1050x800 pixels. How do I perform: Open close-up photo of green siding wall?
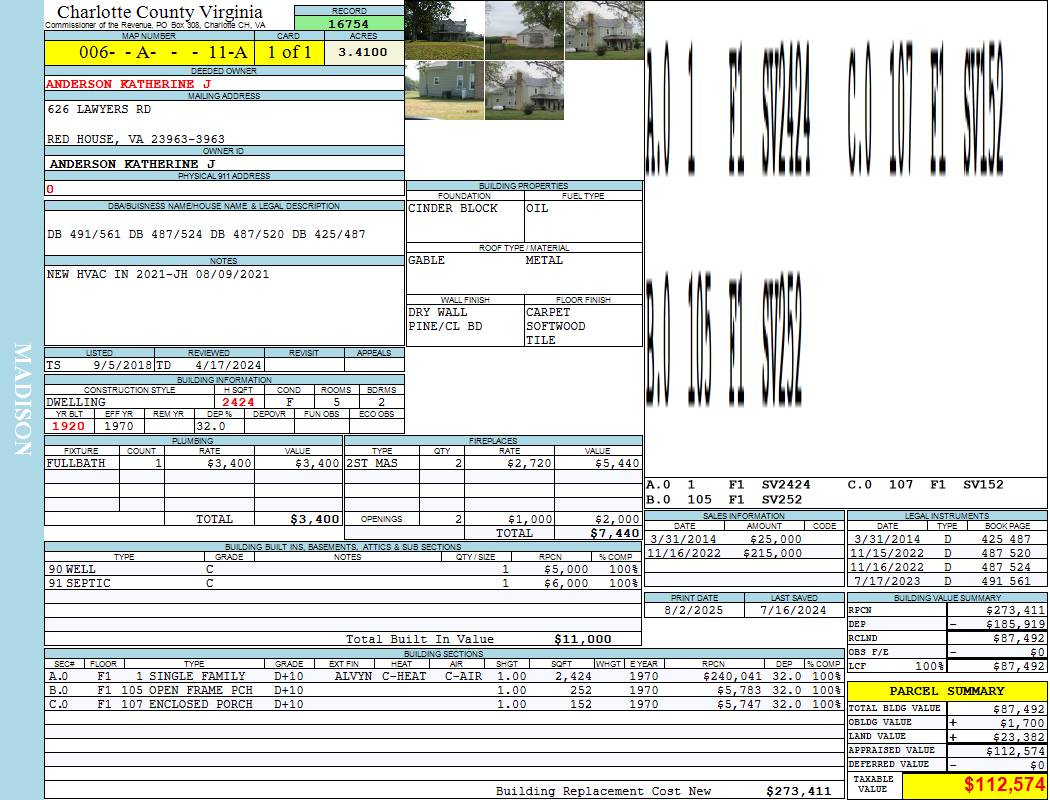click(444, 90)
